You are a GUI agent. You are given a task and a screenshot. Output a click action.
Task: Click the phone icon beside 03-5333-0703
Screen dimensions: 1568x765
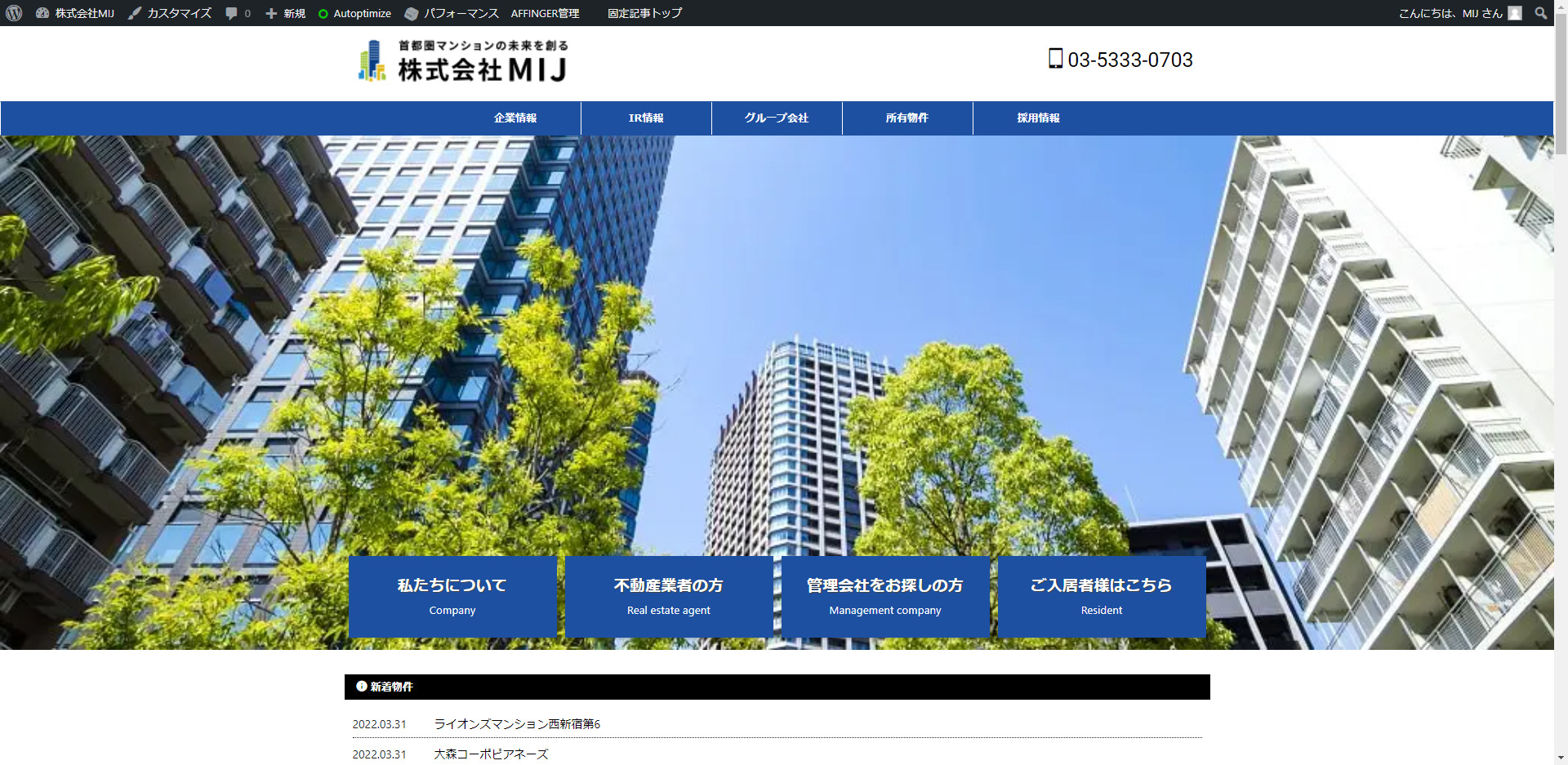(x=1056, y=59)
